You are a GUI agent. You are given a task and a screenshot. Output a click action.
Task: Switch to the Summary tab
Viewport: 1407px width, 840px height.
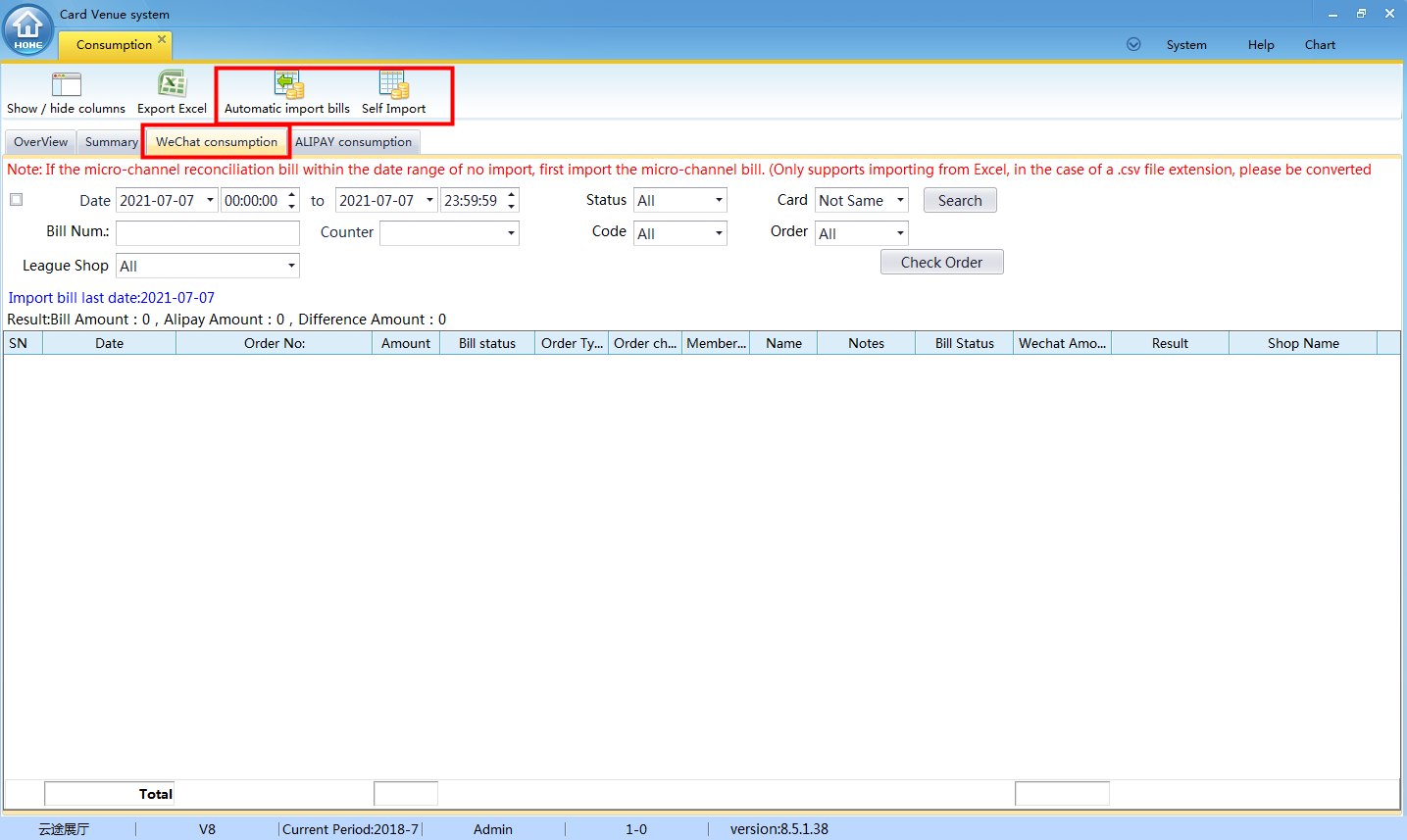[111, 142]
